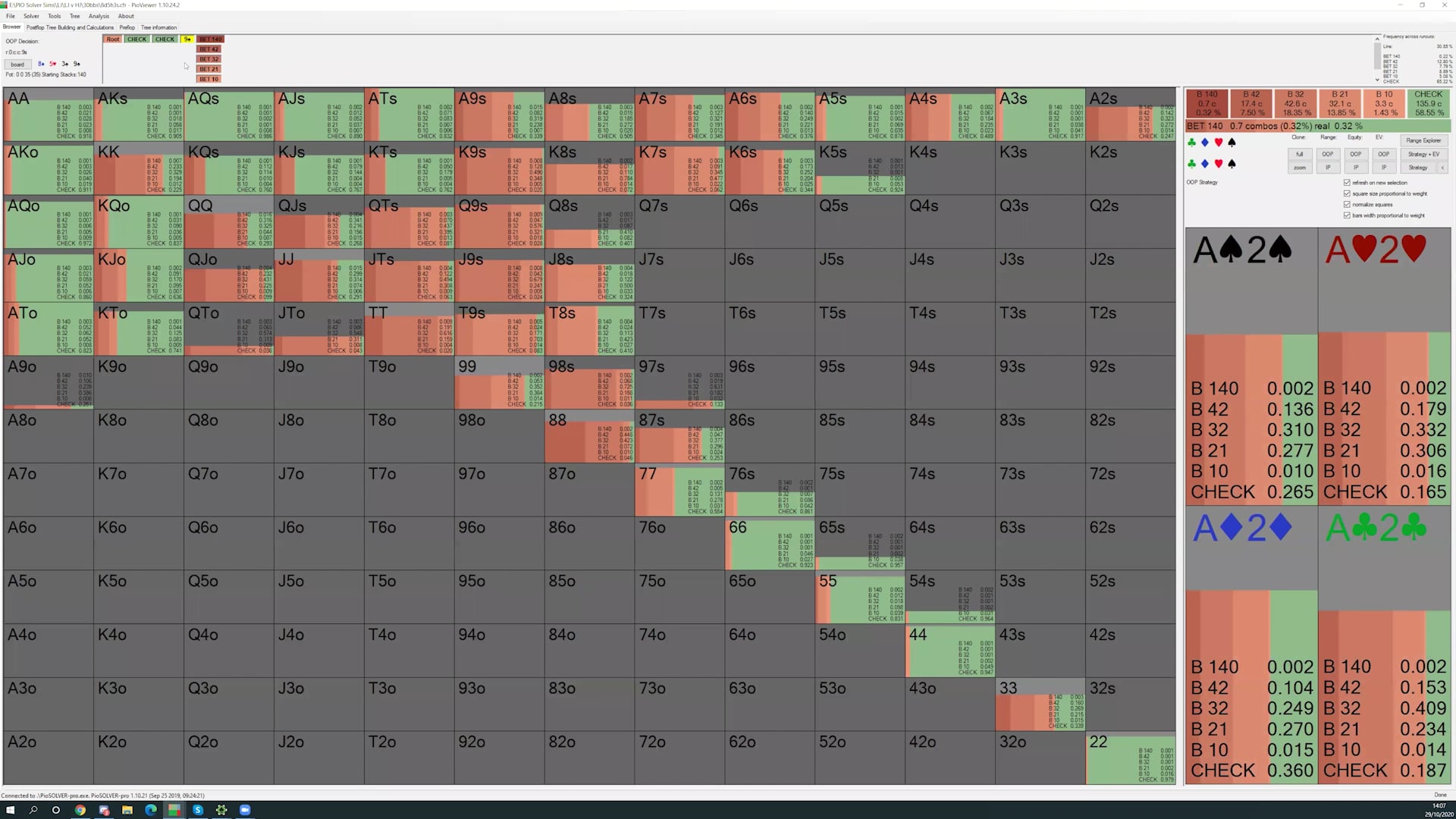Click the red heart suit icon in second row
This screenshot has height=819, width=1456.
click(x=1219, y=163)
